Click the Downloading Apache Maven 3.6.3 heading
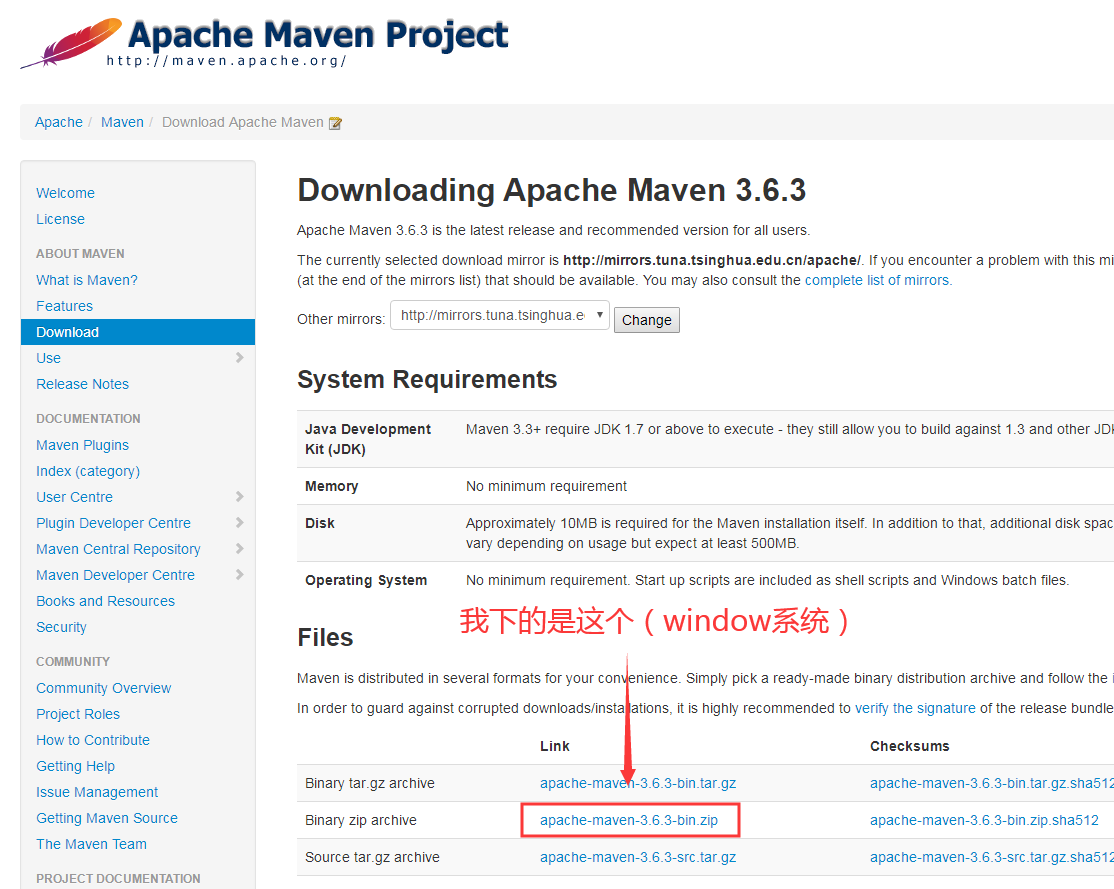The height and width of the screenshot is (889, 1114). pos(552,190)
